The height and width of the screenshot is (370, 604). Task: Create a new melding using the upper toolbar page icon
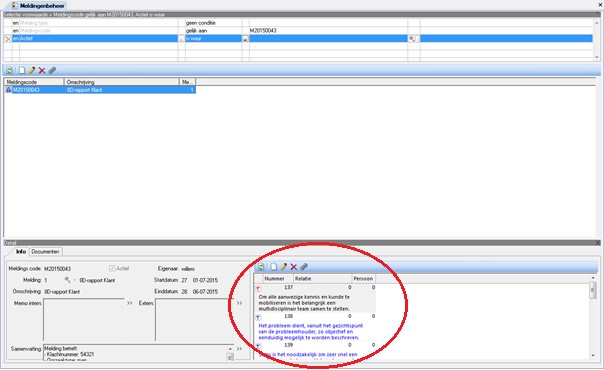22,70
